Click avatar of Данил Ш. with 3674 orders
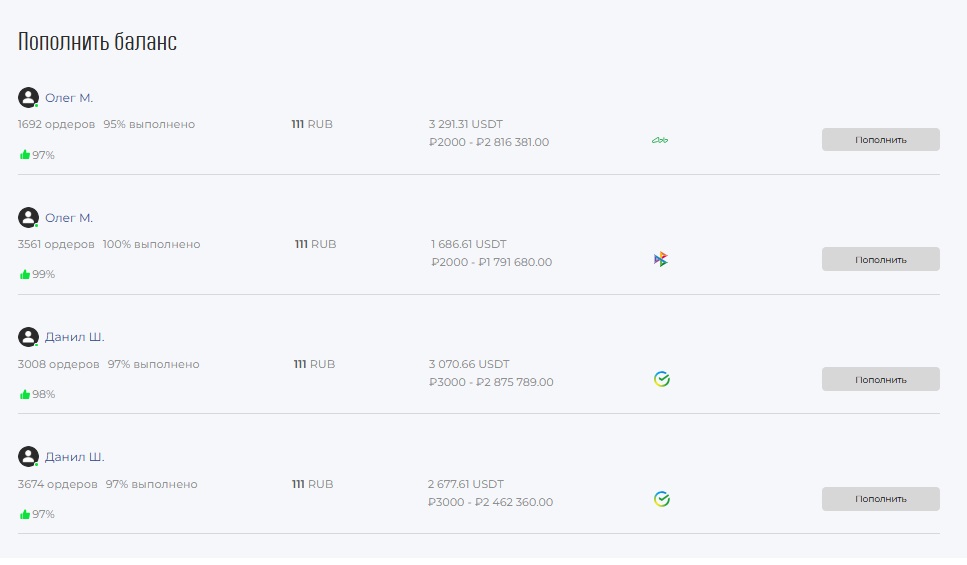Screen dimensions: 967x565 (x=28, y=457)
